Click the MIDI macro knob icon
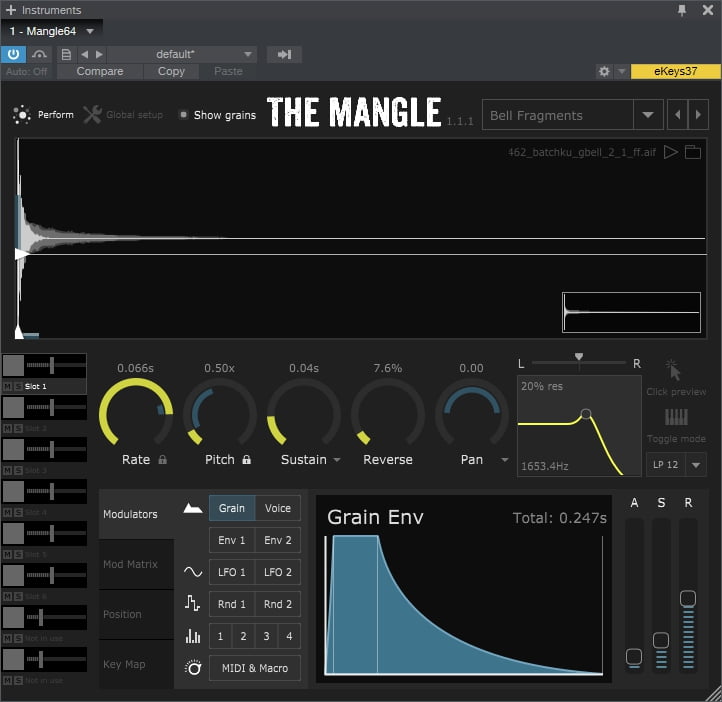Viewport: 722px width, 702px height. point(193,667)
